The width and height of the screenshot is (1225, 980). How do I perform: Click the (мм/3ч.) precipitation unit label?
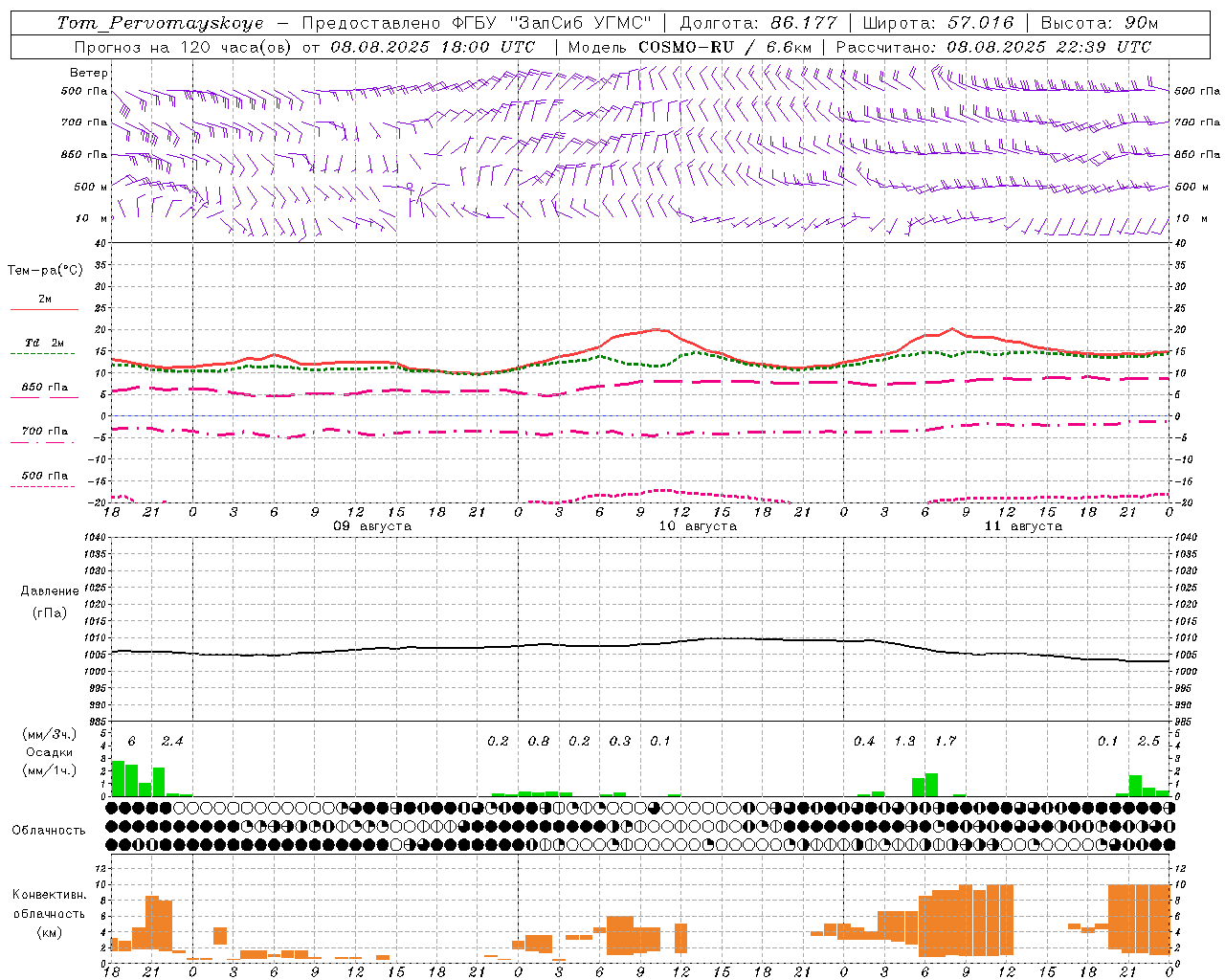[x=50, y=735]
